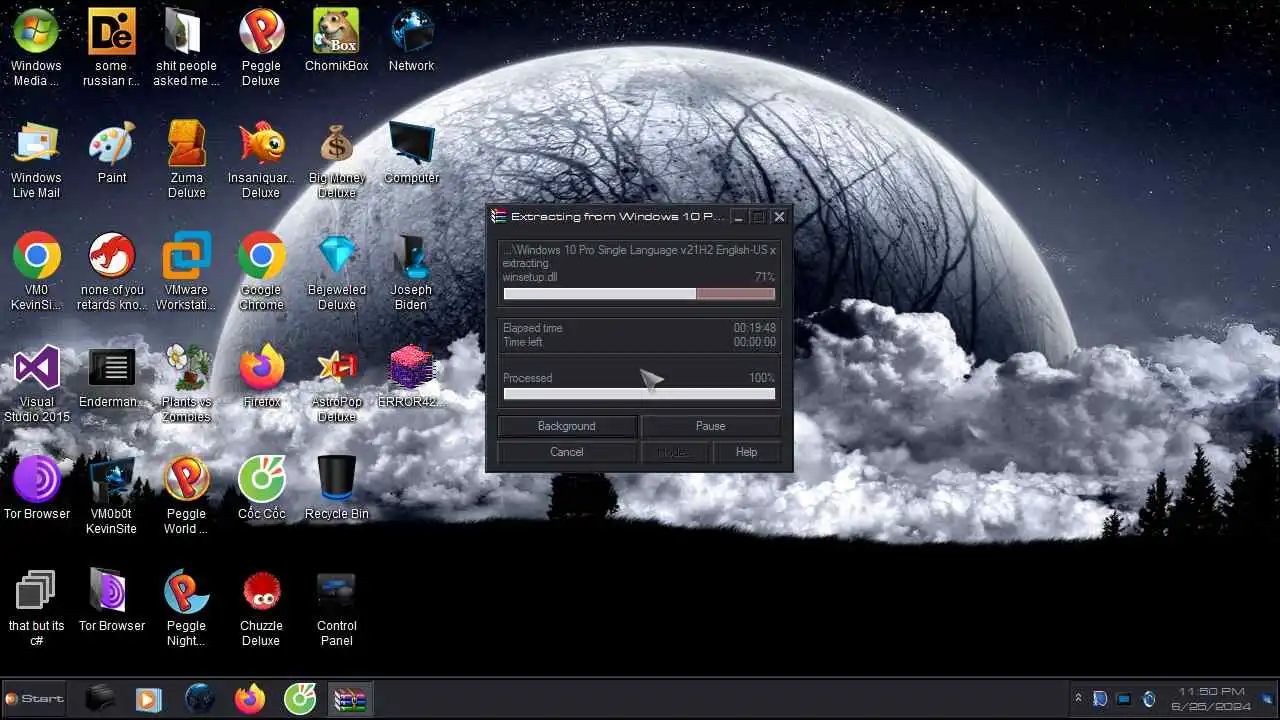Open Windows Live Mail shortcut

click(x=36, y=160)
